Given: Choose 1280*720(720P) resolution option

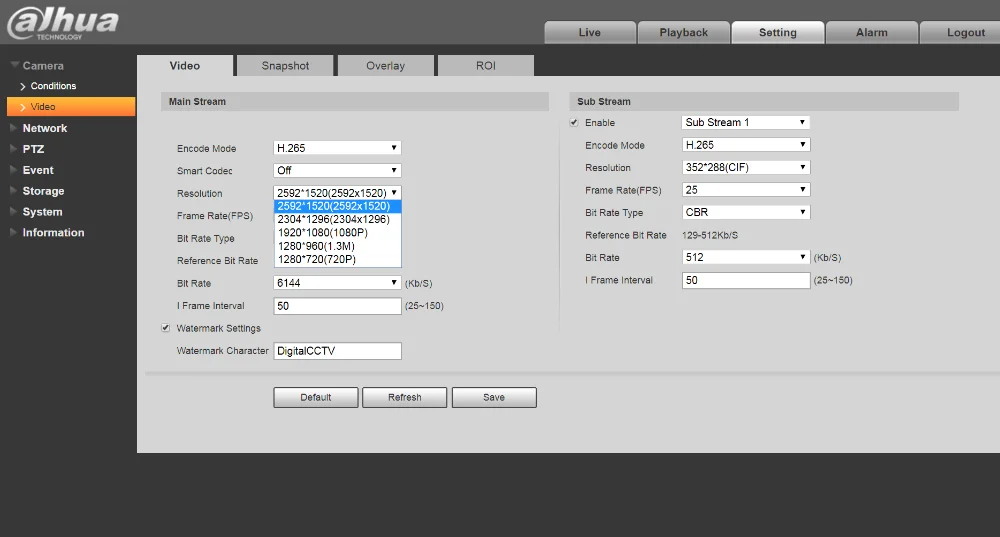Looking at the screenshot, I should (x=337, y=260).
